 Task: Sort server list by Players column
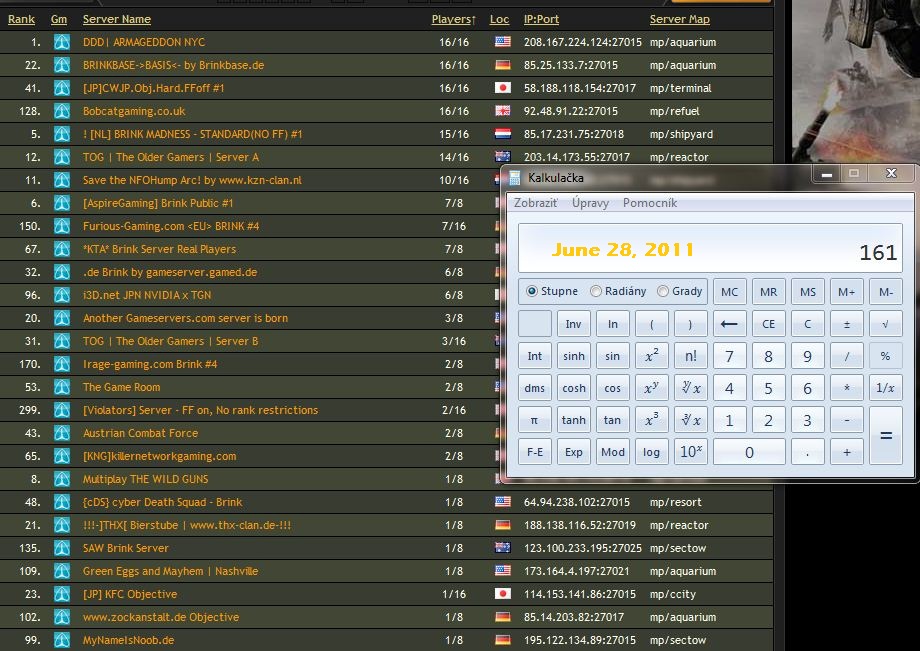(x=452, y=19)
